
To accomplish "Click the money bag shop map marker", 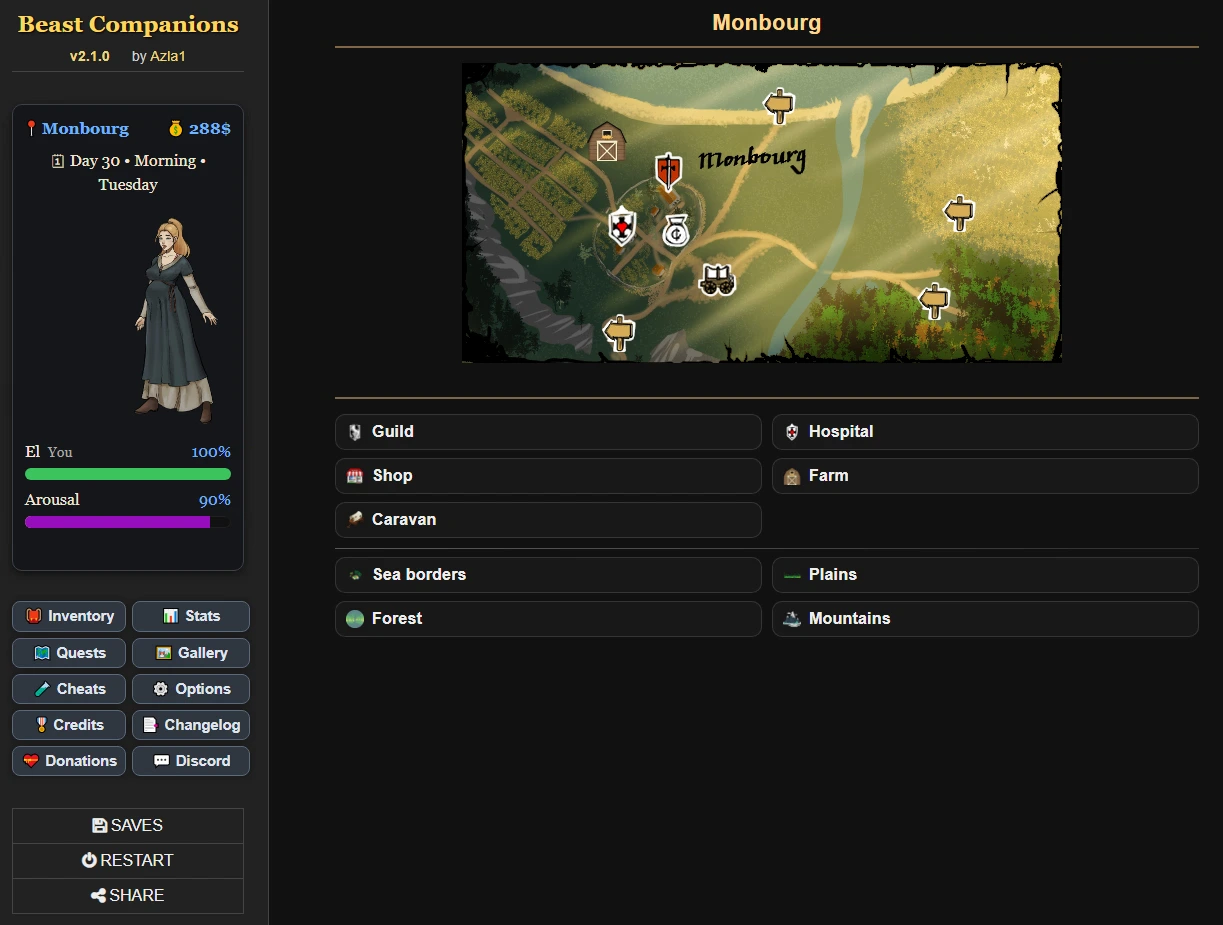I will click(x=676, y=231).
